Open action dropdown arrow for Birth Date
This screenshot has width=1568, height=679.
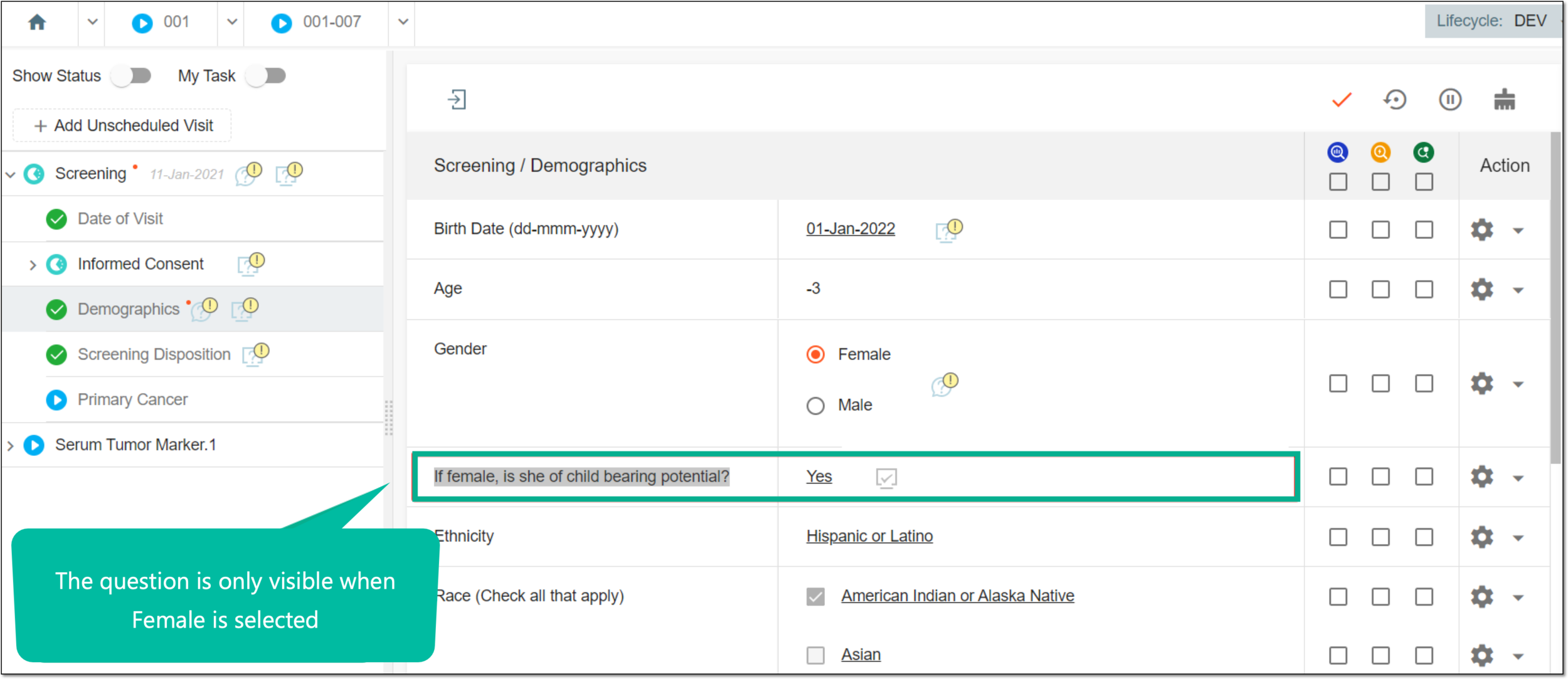coord(1518,231)
